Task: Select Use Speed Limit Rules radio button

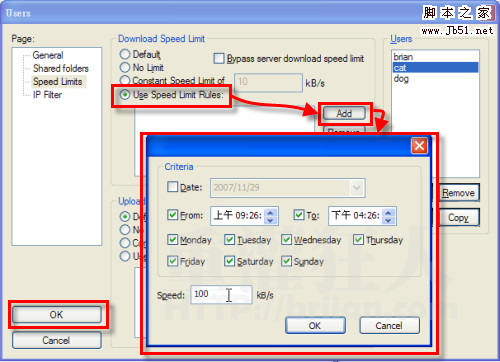Action: (x=125, y=95)
